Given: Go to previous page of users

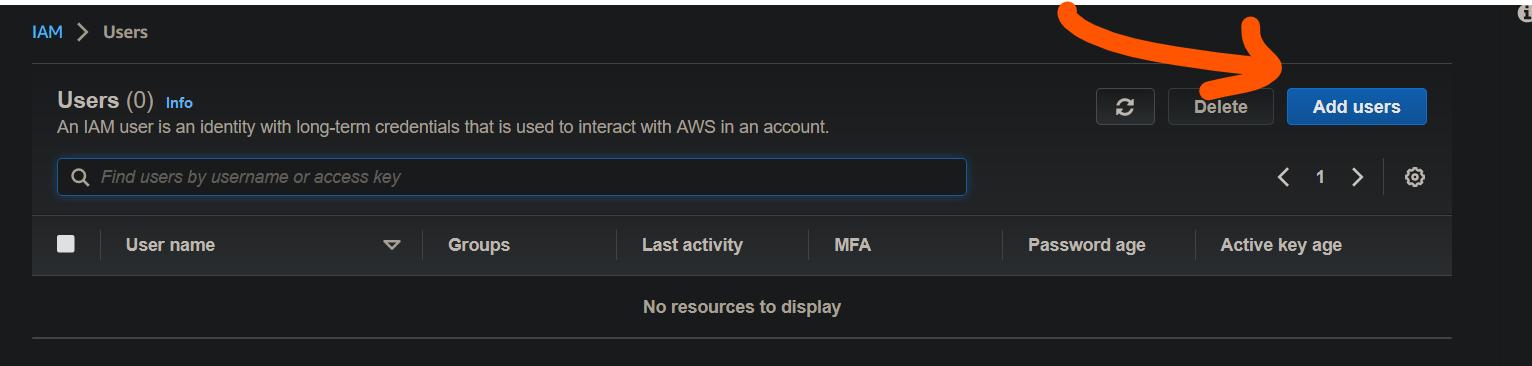Looking at the screenshot, I should point(1283,177).
